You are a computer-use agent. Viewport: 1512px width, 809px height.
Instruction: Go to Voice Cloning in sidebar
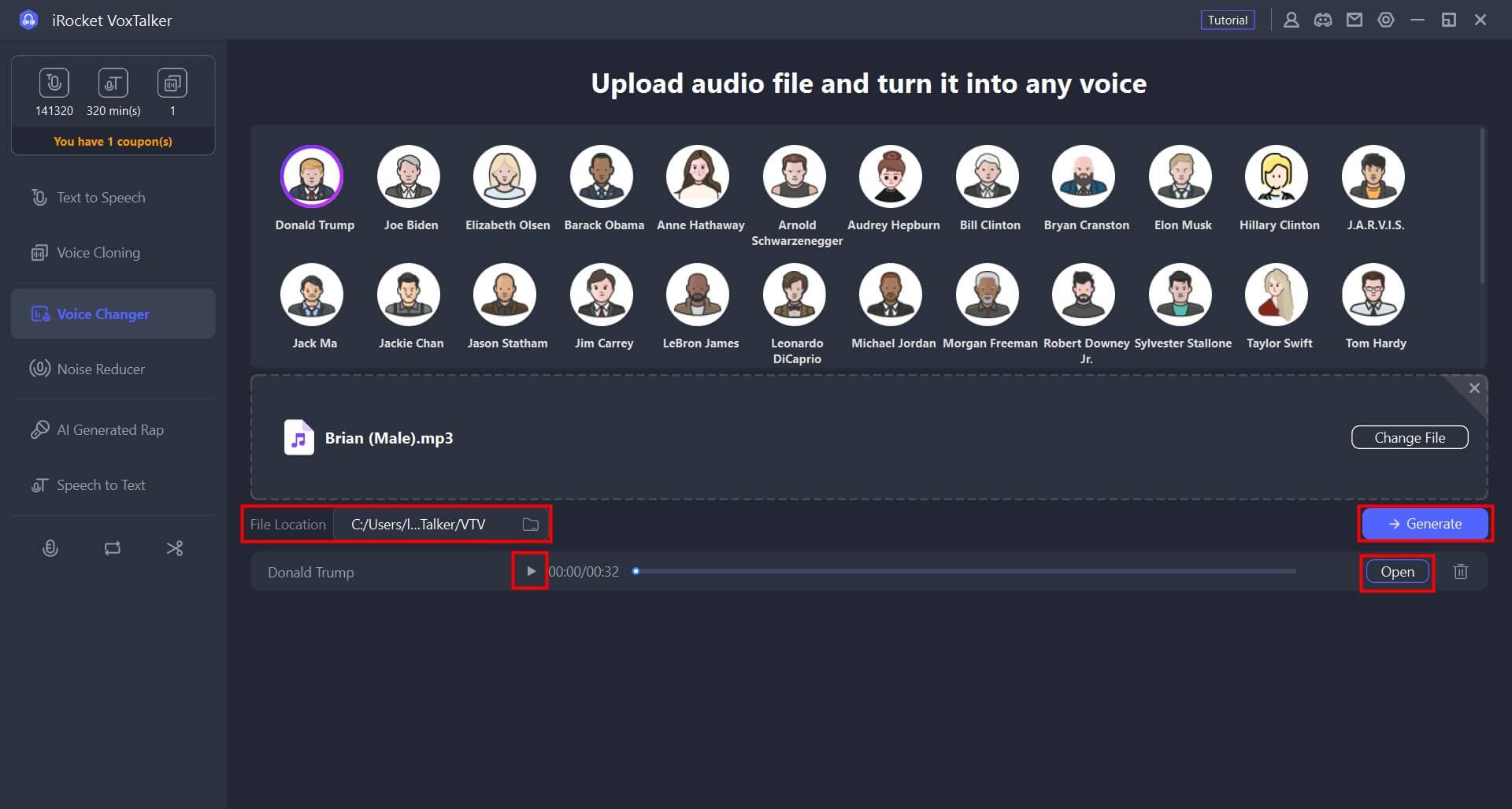coord(113,253)
